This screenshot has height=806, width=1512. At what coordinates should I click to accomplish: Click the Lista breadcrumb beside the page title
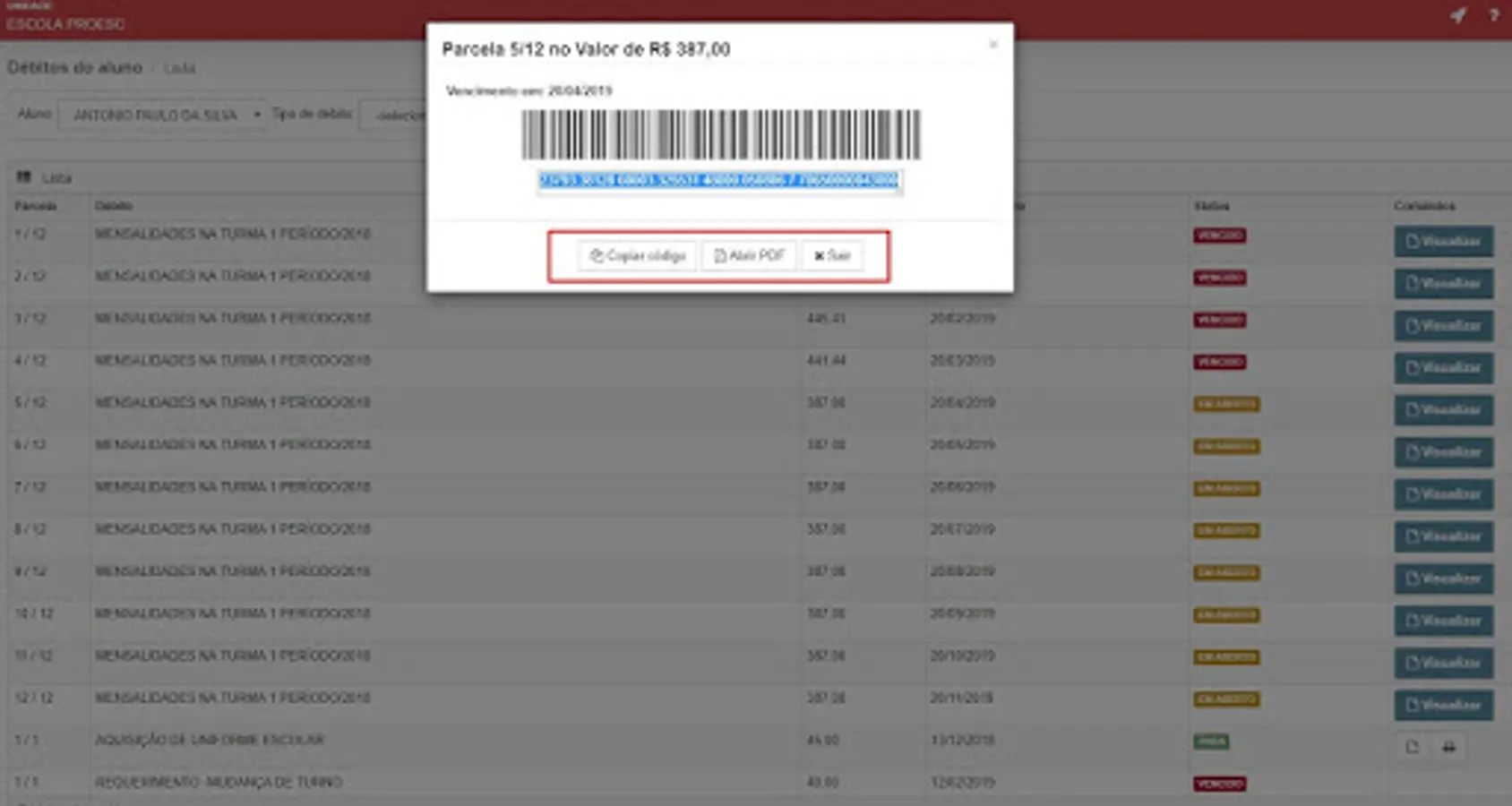coord(179,68)
